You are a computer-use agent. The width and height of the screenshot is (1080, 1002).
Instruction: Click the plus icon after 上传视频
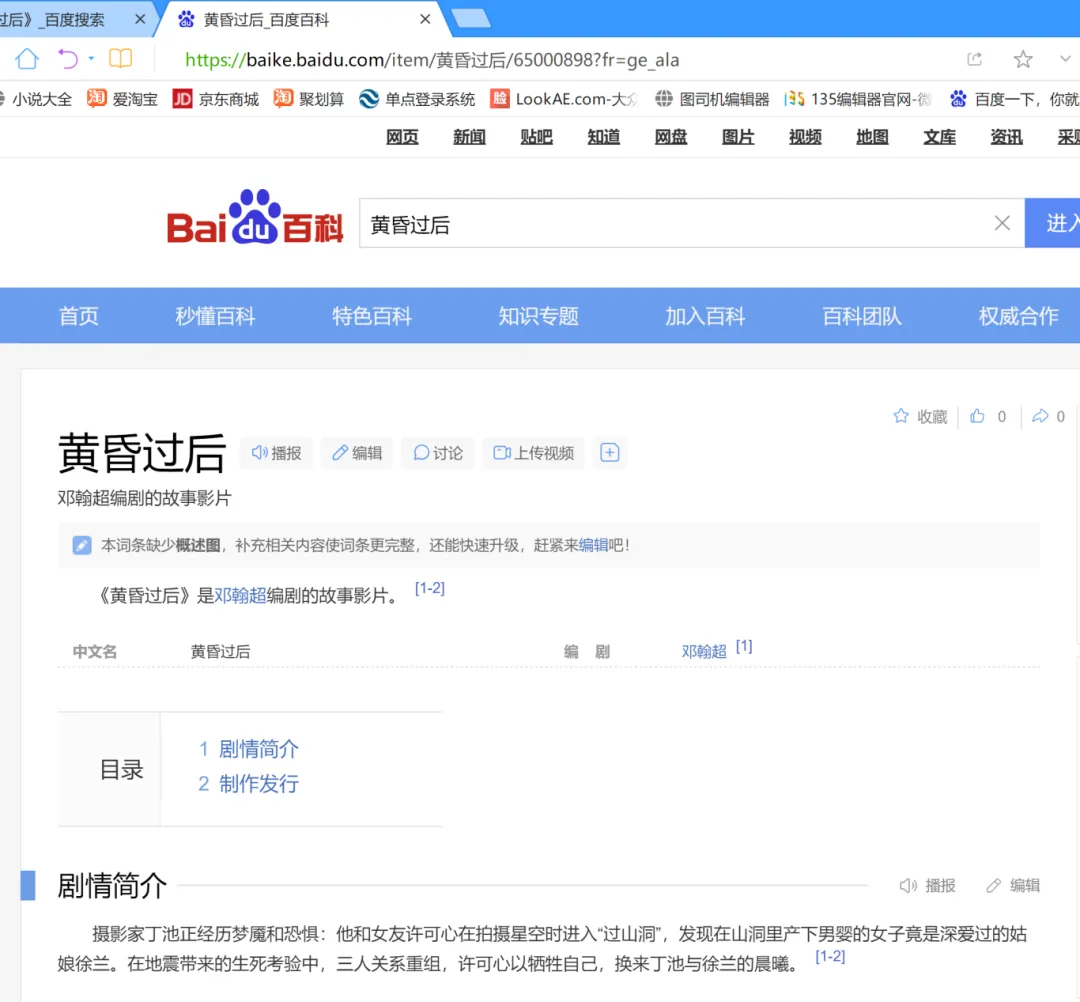point(610,453)
